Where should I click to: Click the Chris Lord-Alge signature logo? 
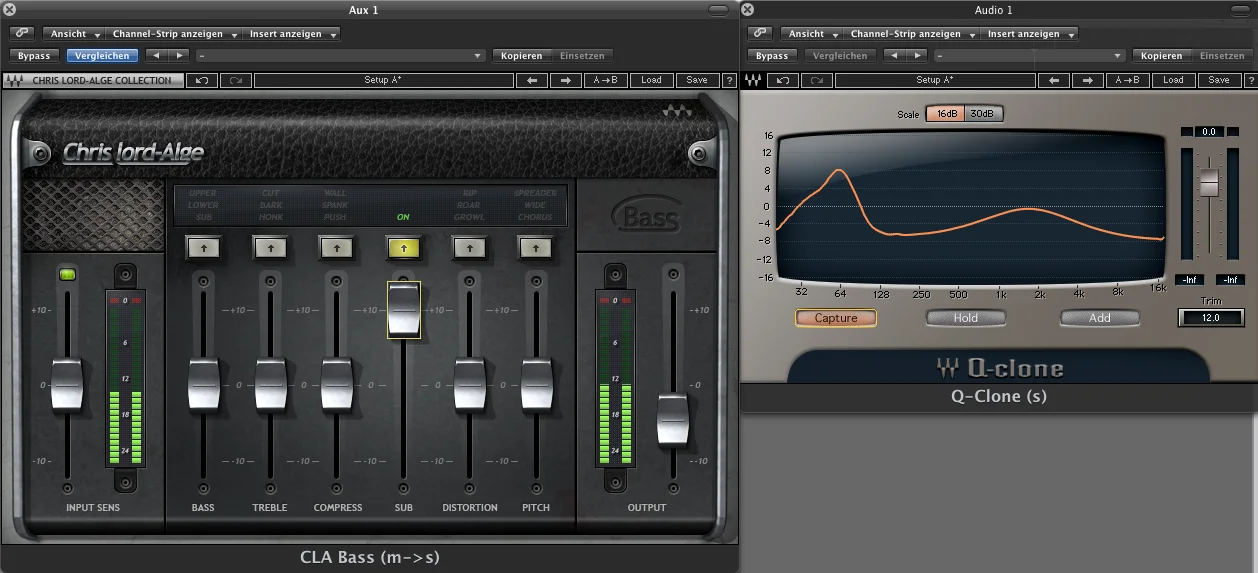tap(133, 153)
